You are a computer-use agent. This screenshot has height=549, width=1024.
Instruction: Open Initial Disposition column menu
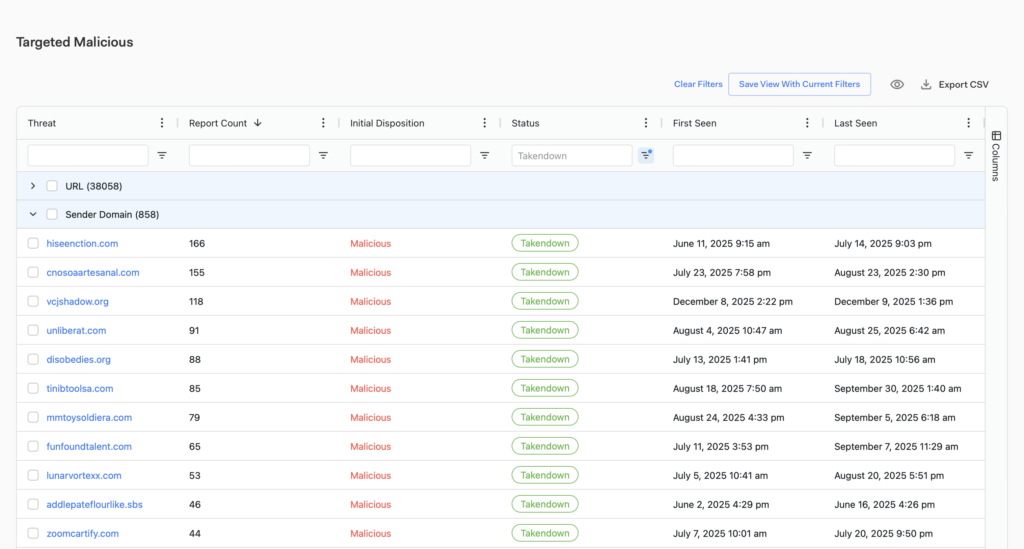[x=485, y=123]
